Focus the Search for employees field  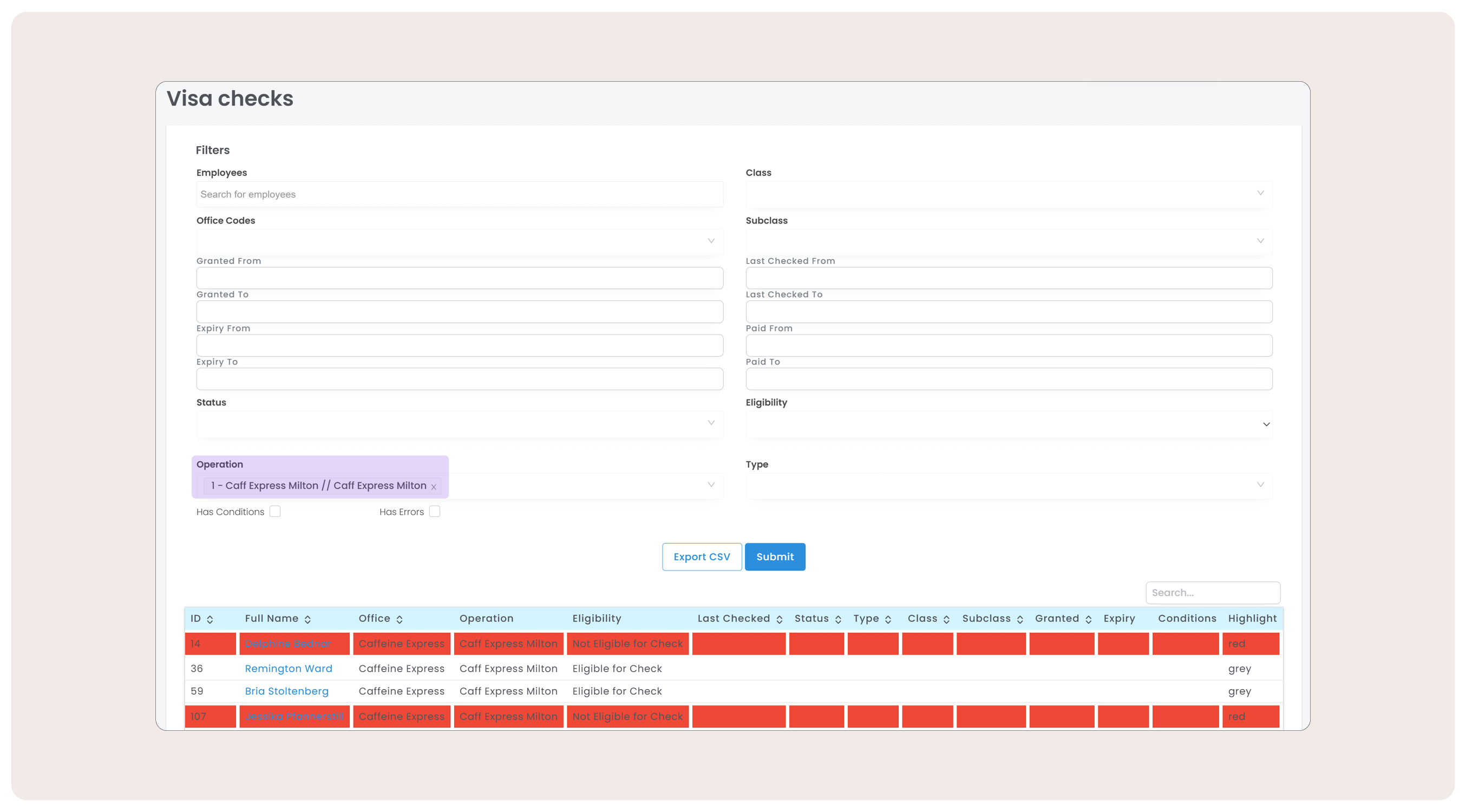pyautogui.click(x=459, y=194)
